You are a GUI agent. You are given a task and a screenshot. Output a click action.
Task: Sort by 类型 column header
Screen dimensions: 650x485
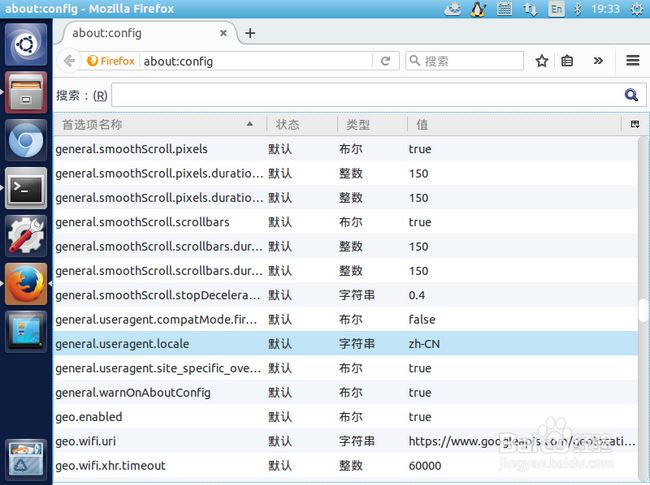[372, 124]
